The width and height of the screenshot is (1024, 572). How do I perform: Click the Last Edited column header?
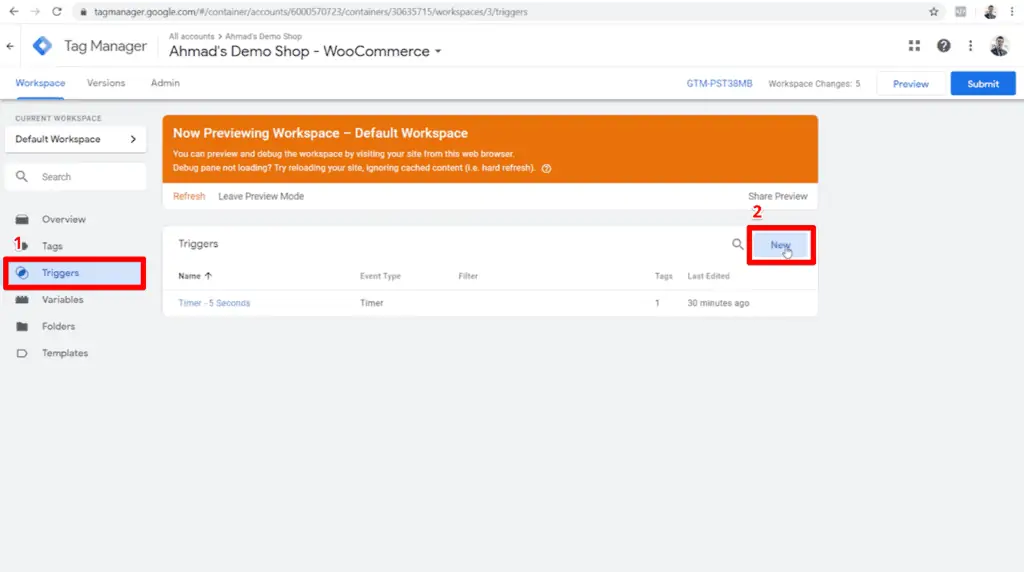[708, 276]
